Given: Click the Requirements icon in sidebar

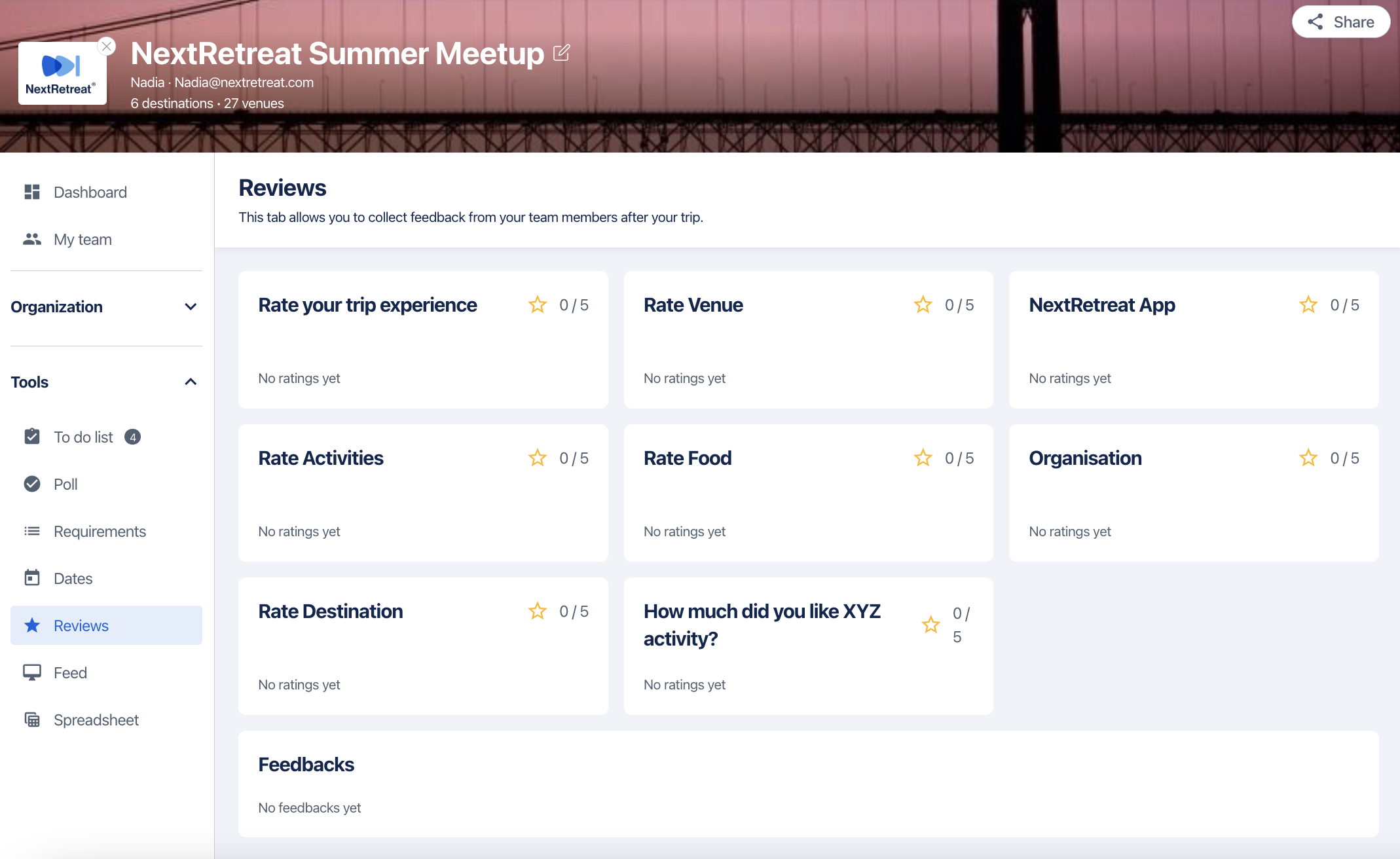Looking at the screenshot, I should pyautogui.click(x=32, y=531).
